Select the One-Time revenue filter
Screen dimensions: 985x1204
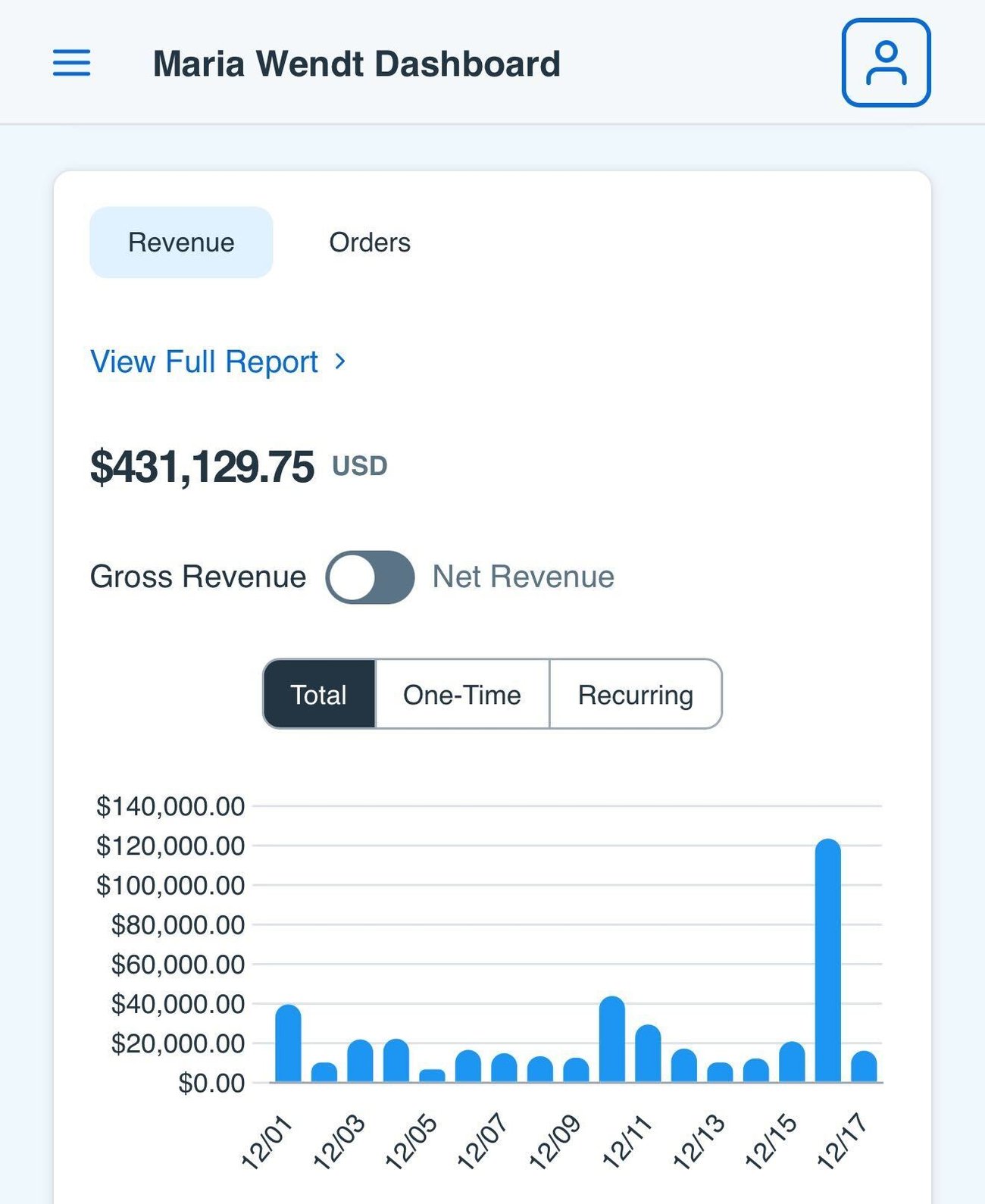461,695
